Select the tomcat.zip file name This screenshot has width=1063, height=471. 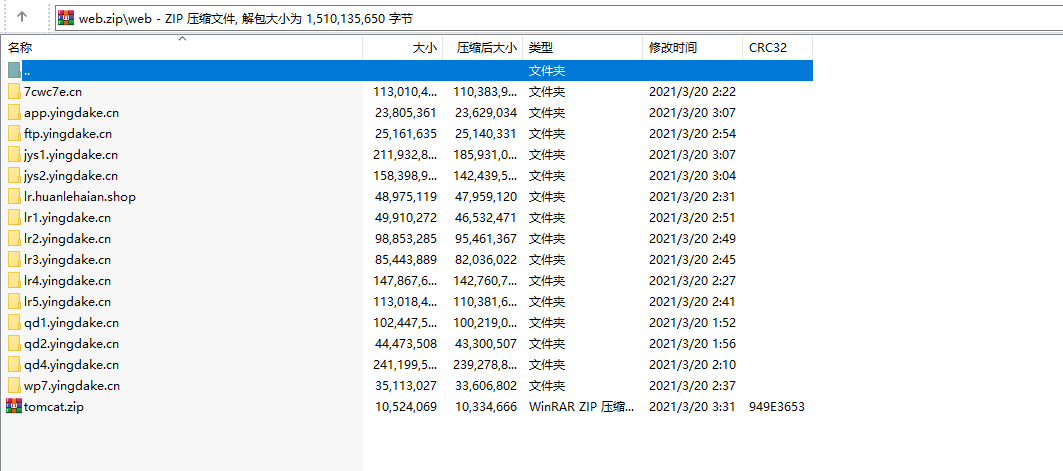click(x=54, y=407)
